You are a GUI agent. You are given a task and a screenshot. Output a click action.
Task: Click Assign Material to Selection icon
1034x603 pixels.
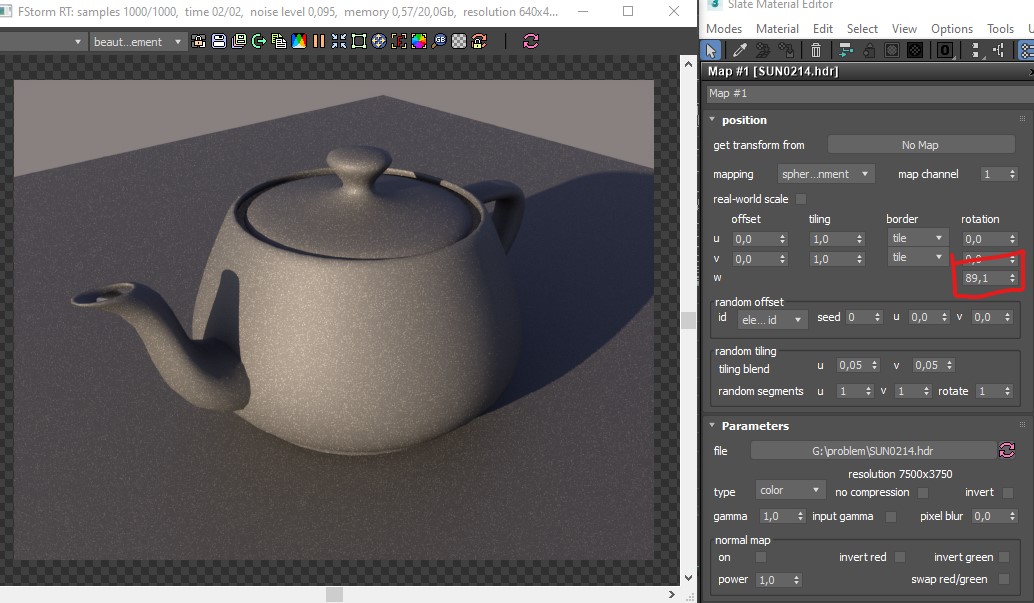[x=786, y=50]
